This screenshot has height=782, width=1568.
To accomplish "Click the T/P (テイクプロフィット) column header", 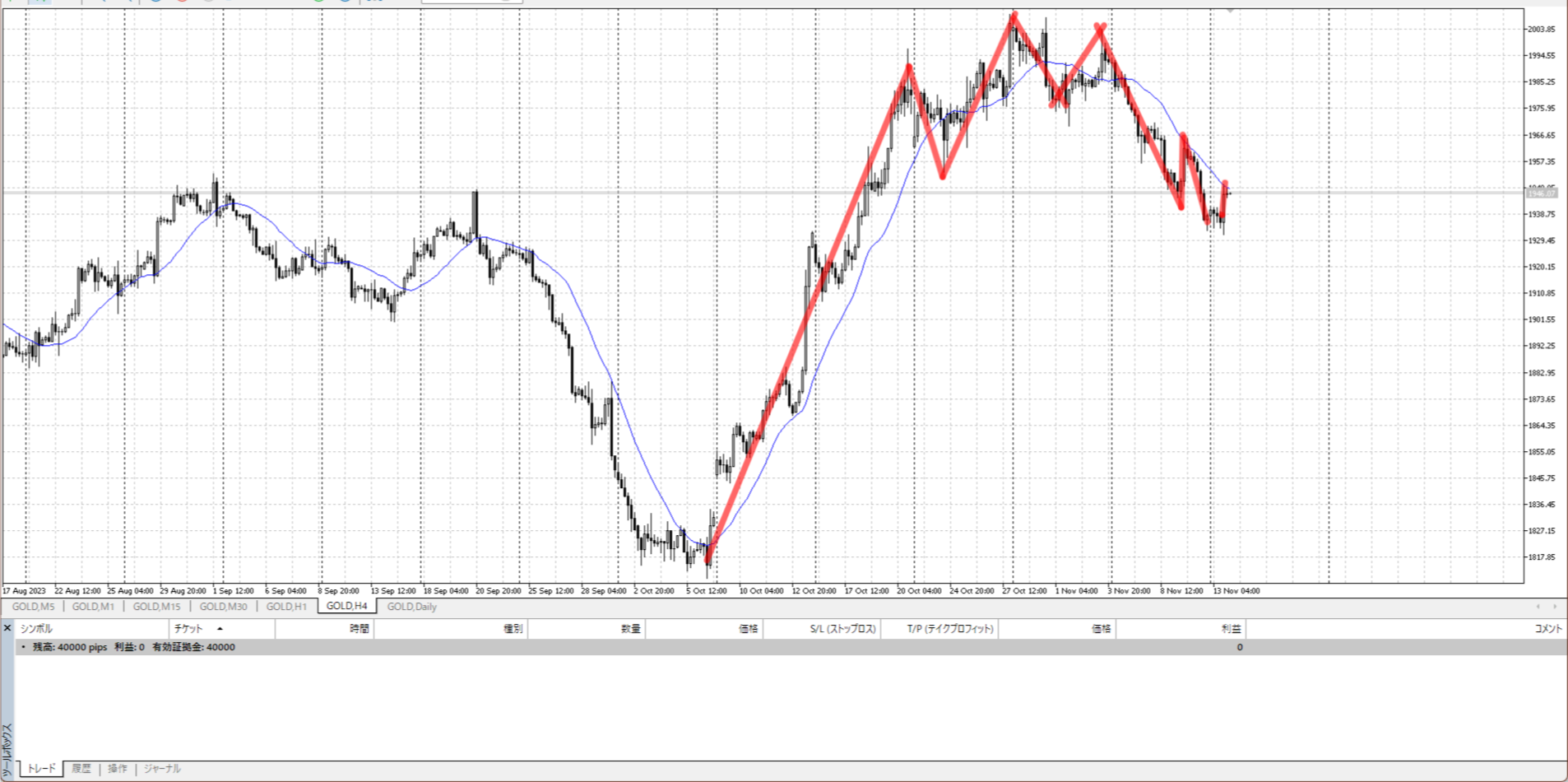I will coord(950,629).
